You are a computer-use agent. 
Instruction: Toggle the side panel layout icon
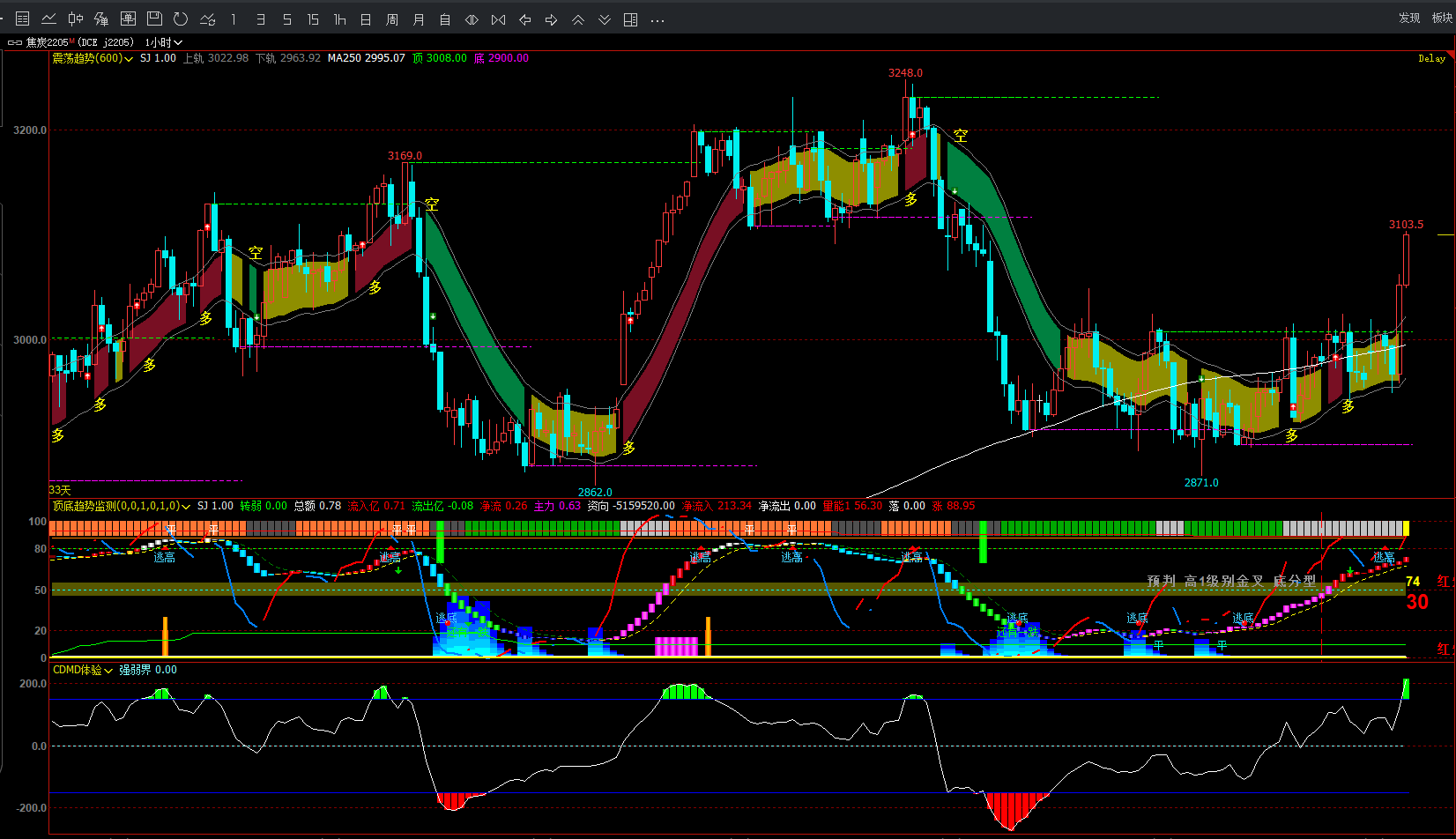point(630,19)
